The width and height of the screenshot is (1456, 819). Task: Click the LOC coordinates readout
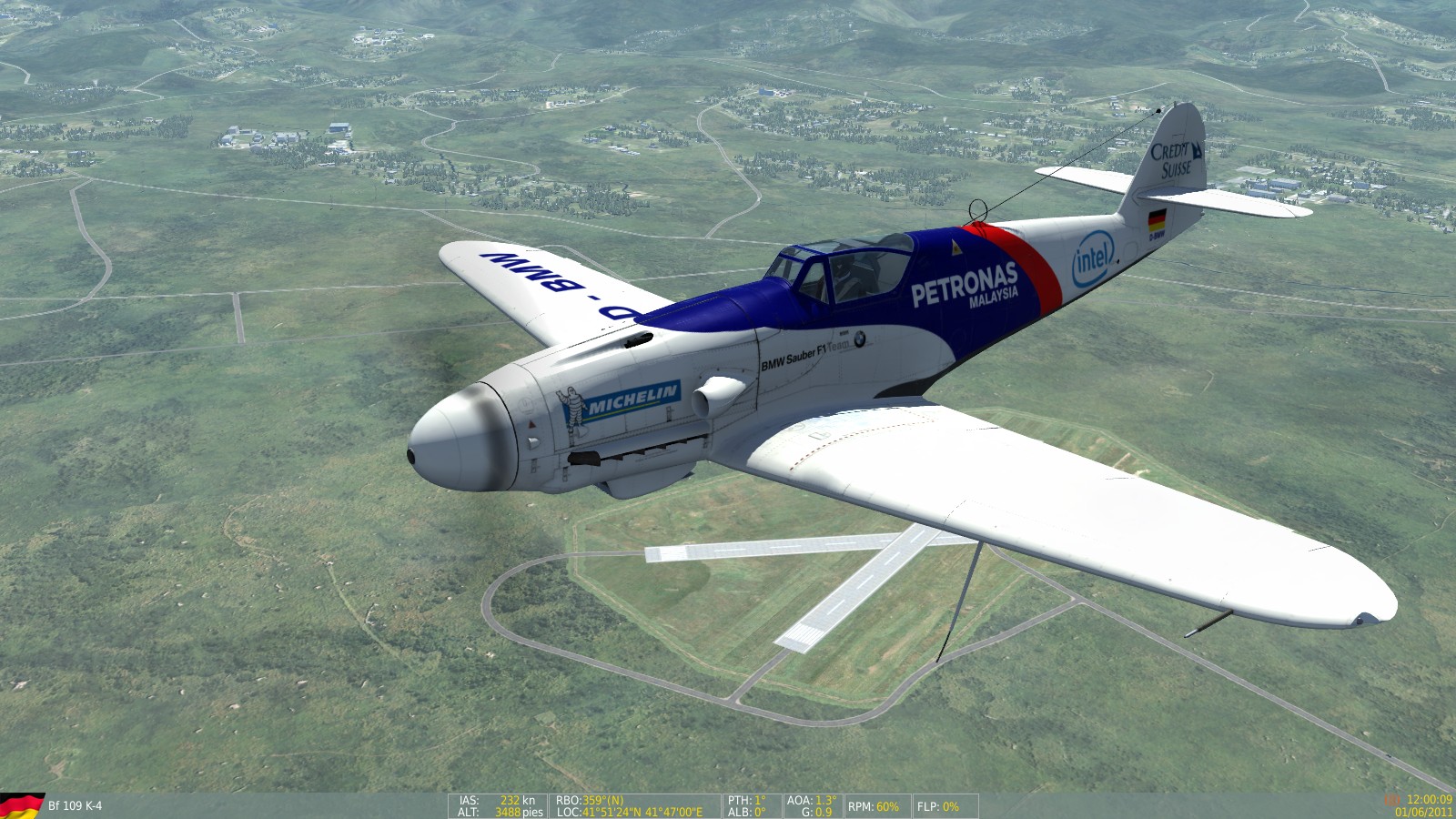coord(629,812)
